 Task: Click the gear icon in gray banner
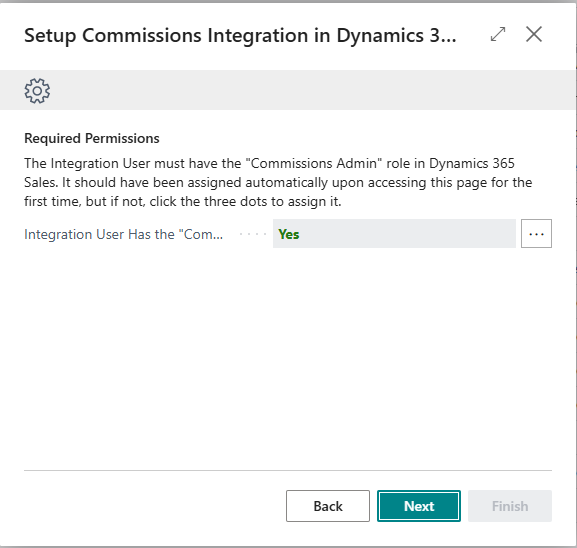pos(37,91)
